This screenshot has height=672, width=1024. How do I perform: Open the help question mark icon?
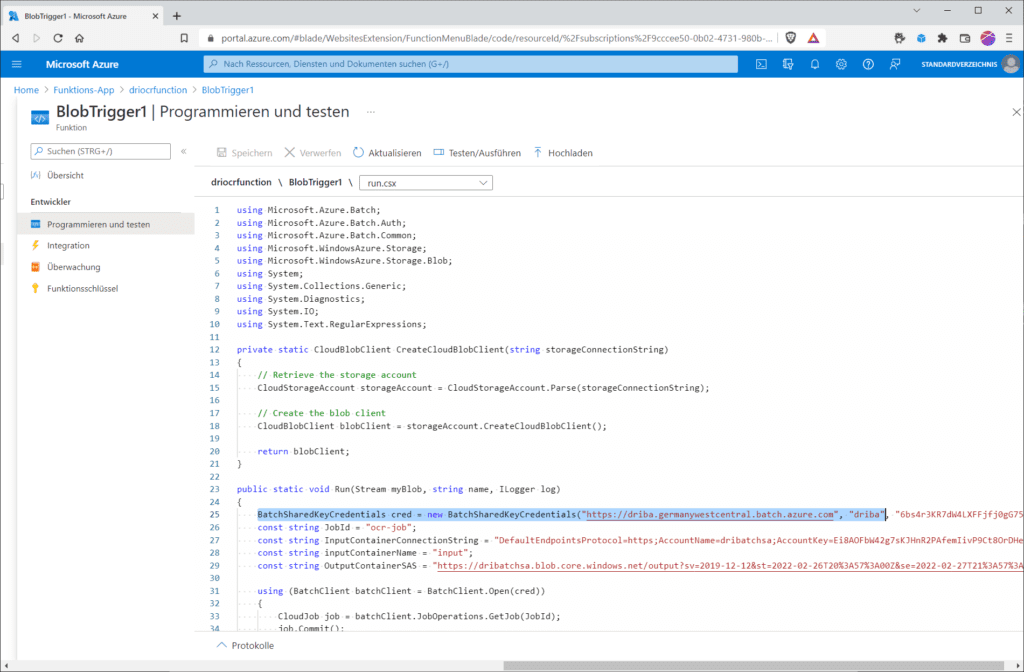[868, 64]
